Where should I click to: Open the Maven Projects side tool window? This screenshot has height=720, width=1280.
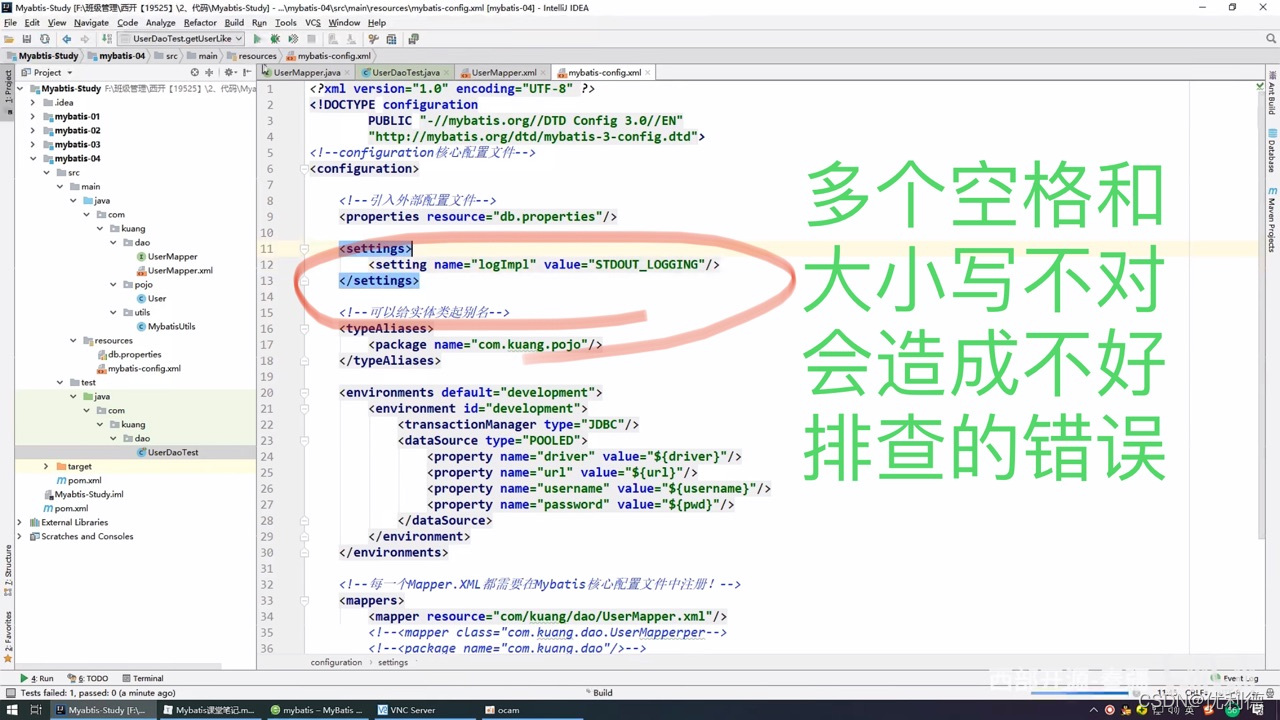point(1272,219)
